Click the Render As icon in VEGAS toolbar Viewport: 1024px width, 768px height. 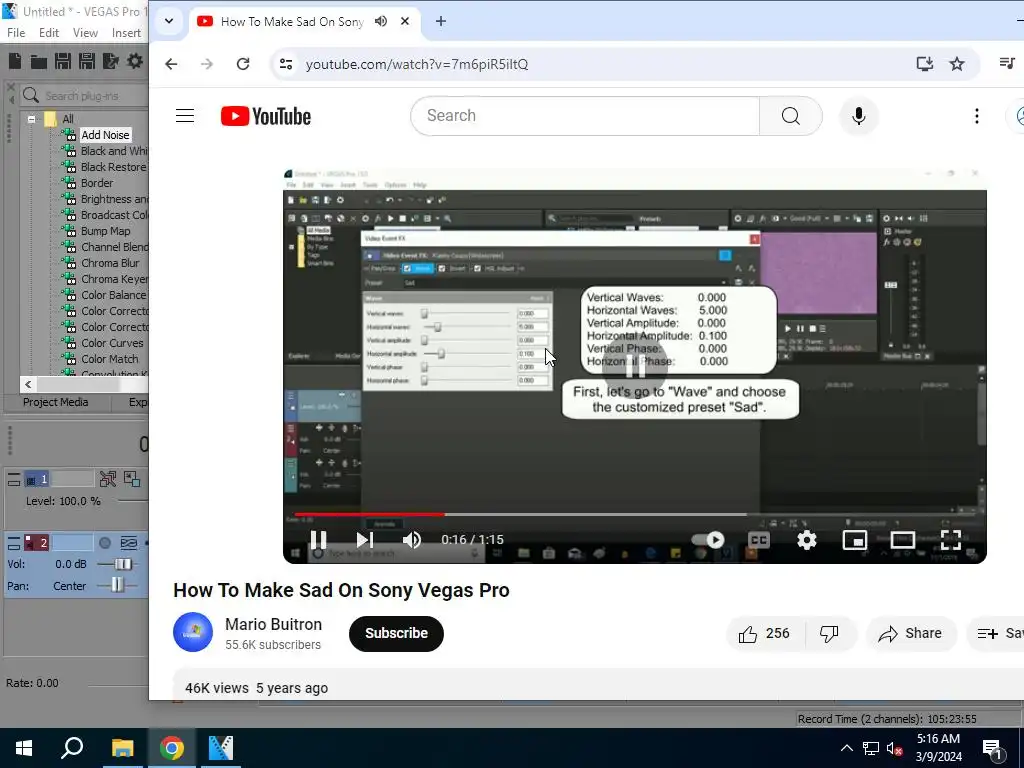[111, 61]
